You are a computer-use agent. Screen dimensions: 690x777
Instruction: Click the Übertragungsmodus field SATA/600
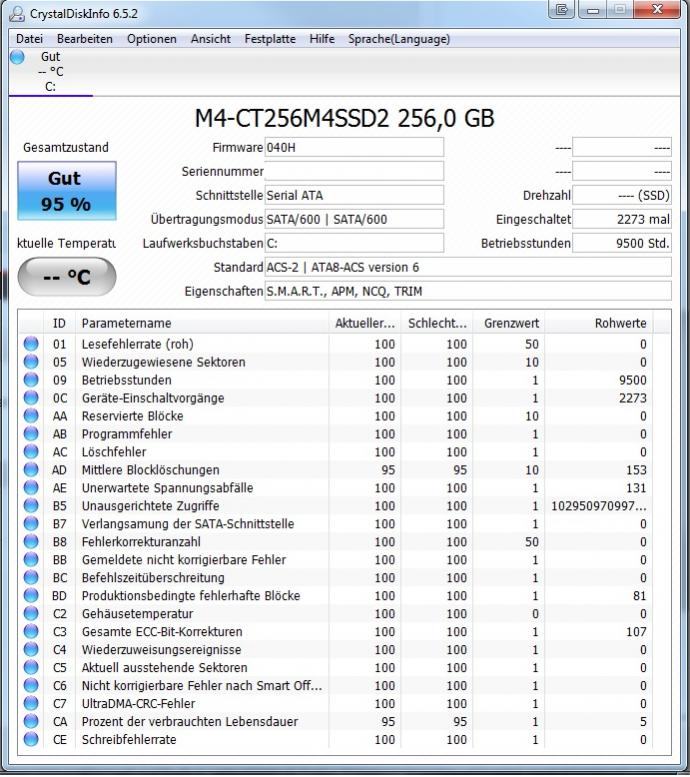[354, 219]
